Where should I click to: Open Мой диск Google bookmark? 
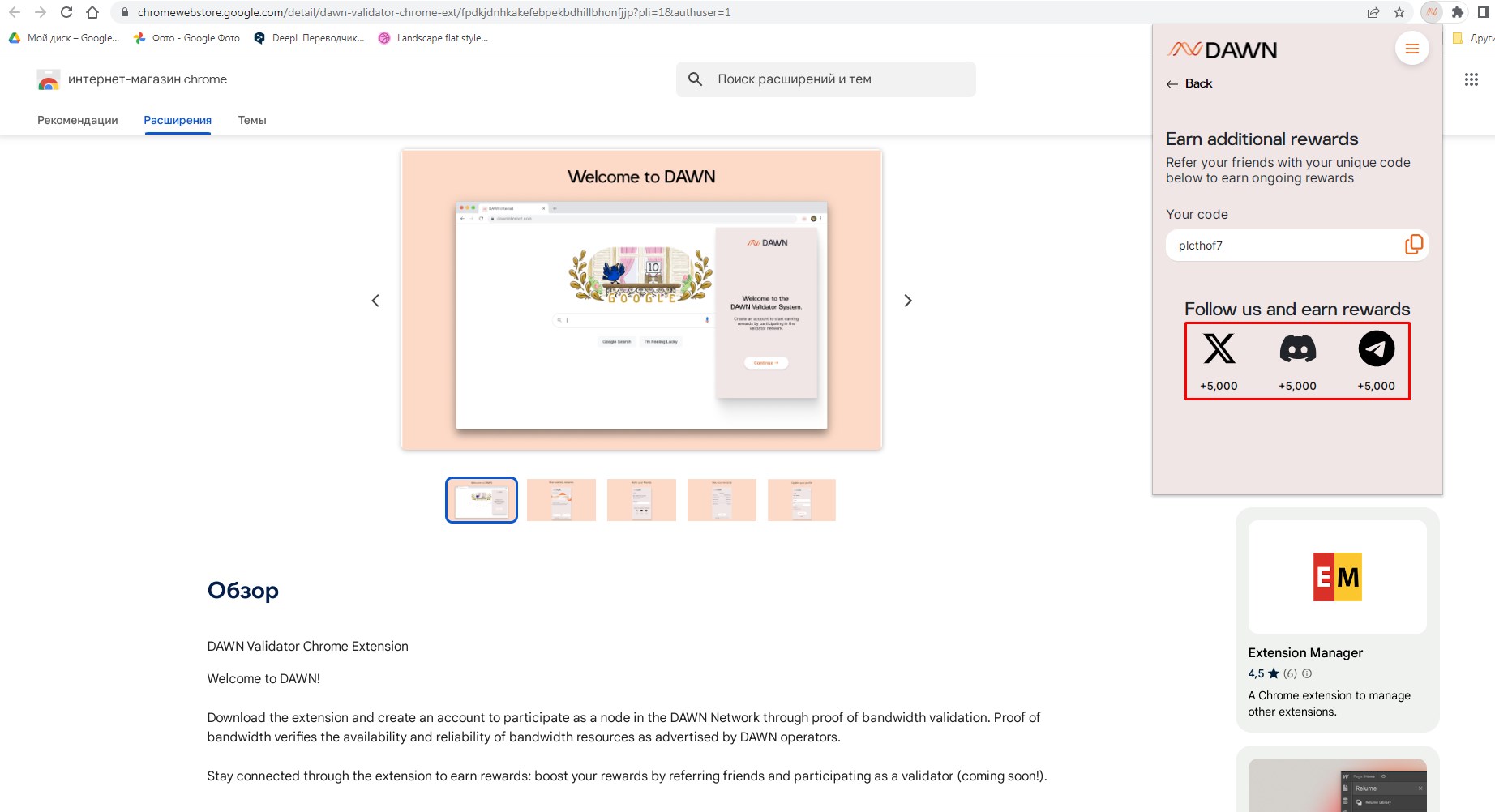pos(64,38)
